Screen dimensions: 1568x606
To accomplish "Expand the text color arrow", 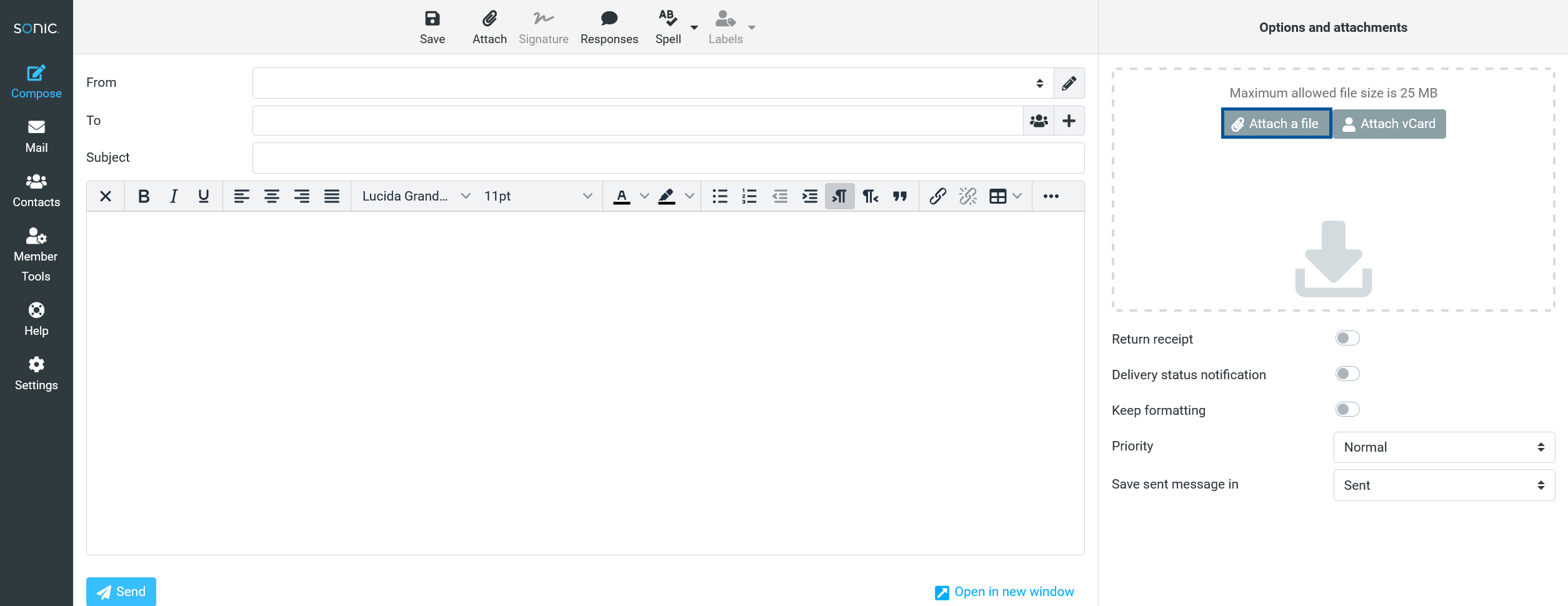I will pyautogui.click(x=644, y=196).
